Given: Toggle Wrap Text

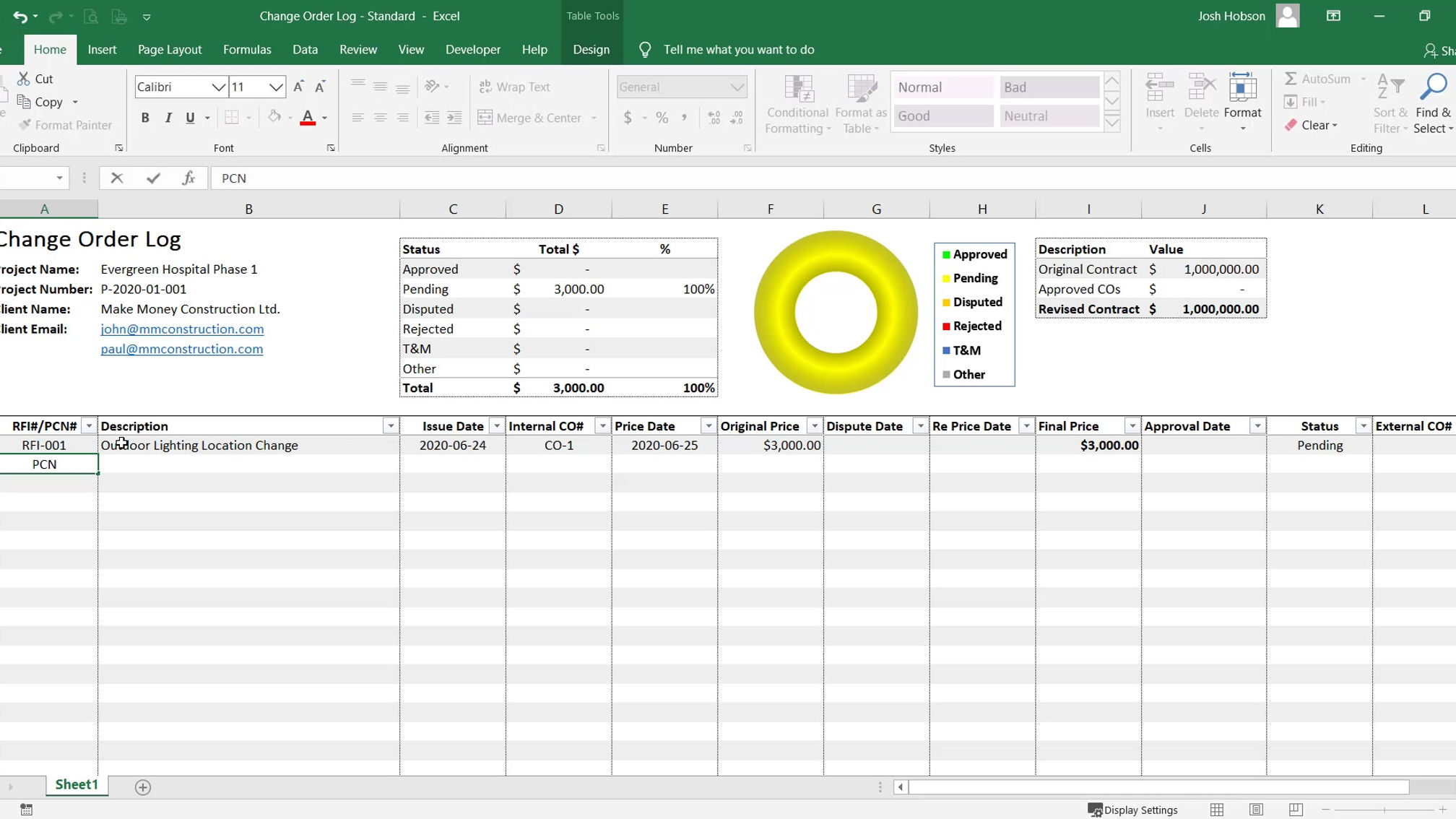Looking at the screenshot, I should click(x=514, y=87).
